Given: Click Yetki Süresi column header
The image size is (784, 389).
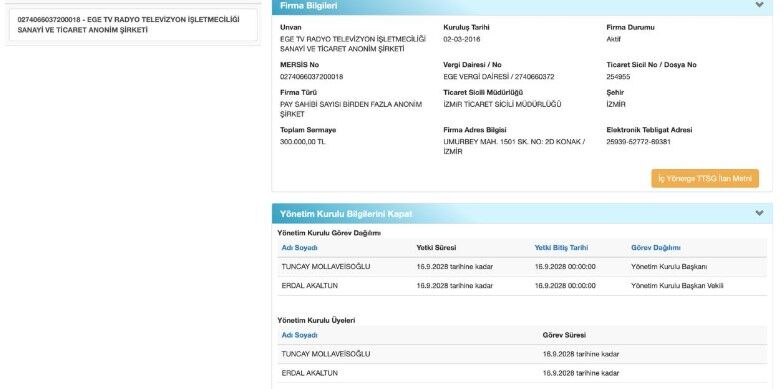Looking at the screenshot, I should click(436, 248).
